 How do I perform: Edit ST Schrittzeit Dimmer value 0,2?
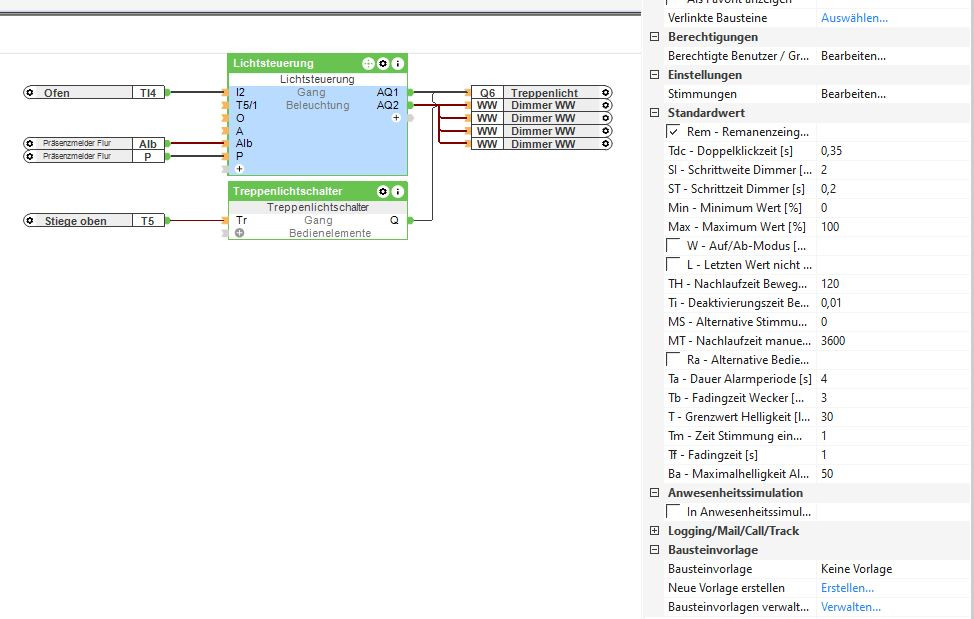pyautogui.click(x=892, y=189)
